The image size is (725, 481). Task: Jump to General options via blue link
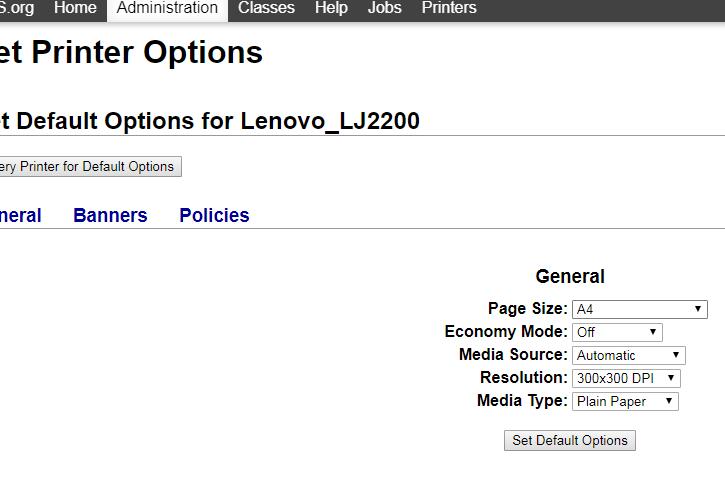20,216
